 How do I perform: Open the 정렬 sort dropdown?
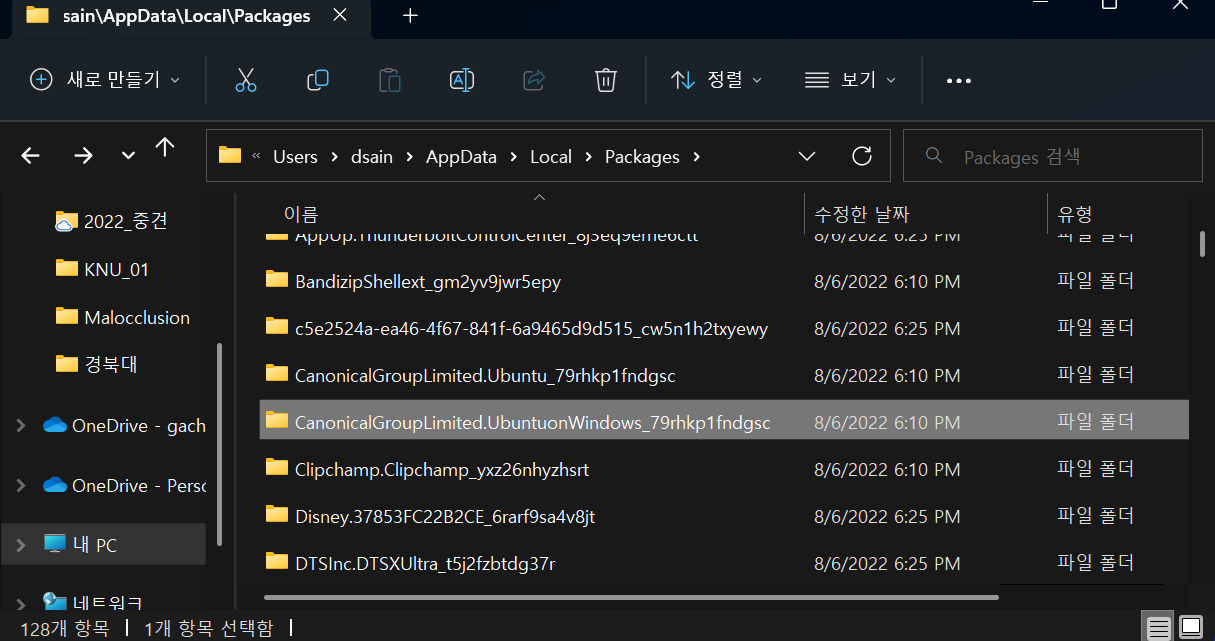click(x=716, y=80)
